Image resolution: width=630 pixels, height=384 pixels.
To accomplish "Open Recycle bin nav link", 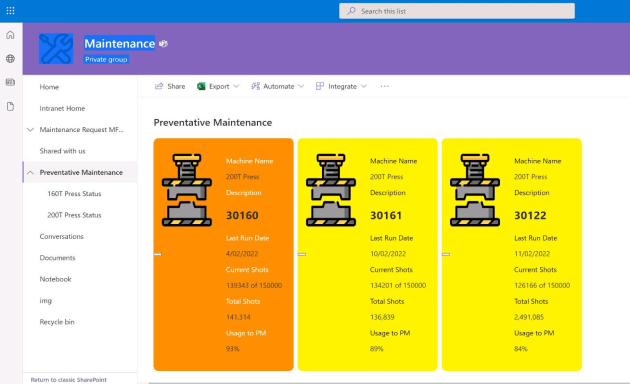I will pyautogui.click(x=57, y=322).
